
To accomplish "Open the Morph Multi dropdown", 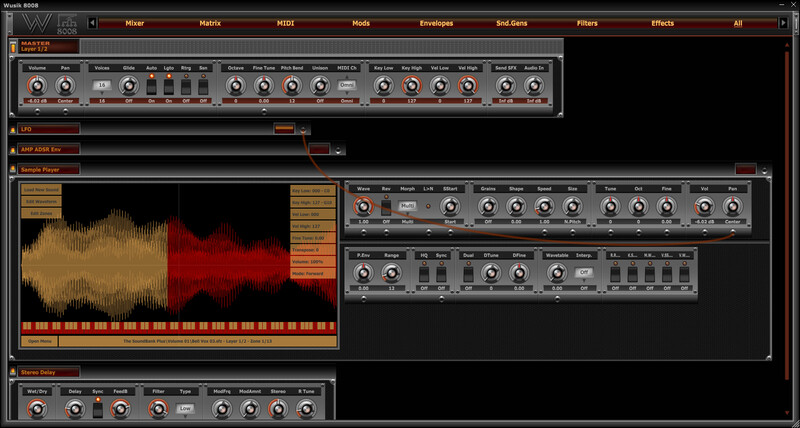I will [407, 206].
